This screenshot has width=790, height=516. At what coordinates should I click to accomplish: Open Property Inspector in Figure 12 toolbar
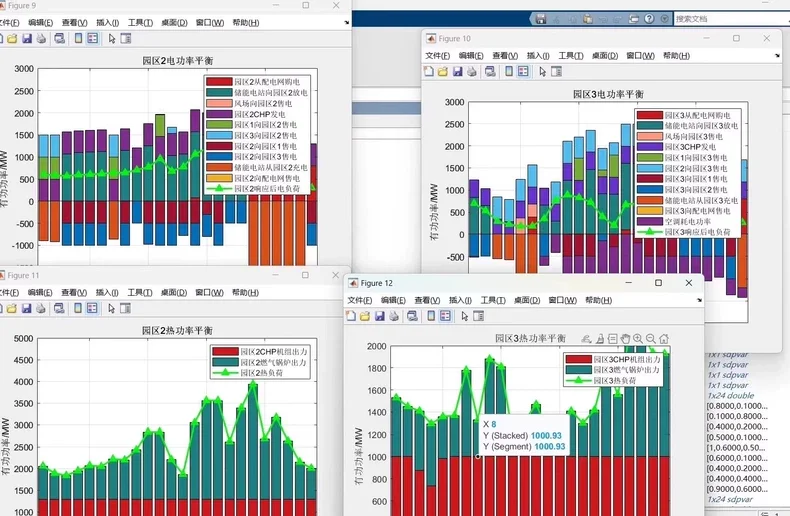(479, 316)
